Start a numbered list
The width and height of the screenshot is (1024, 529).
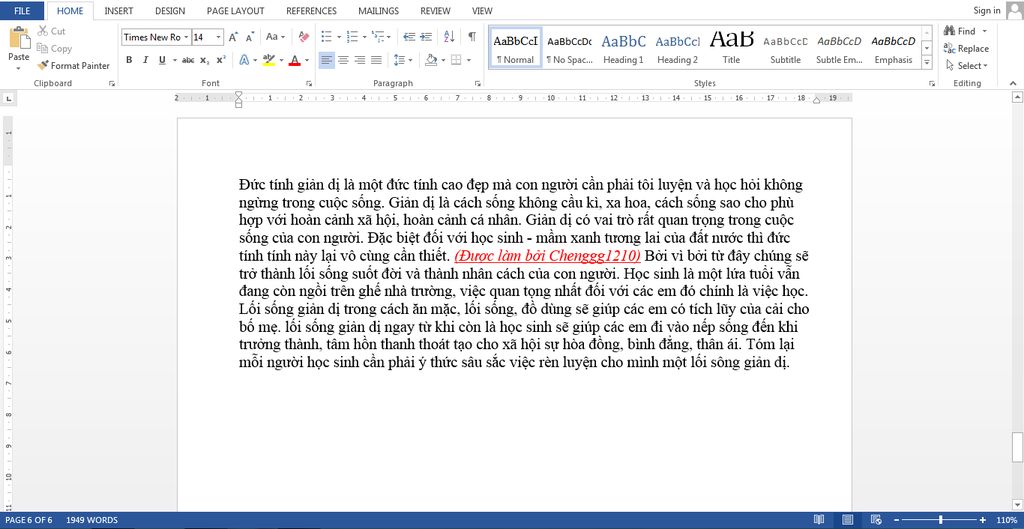351,37
